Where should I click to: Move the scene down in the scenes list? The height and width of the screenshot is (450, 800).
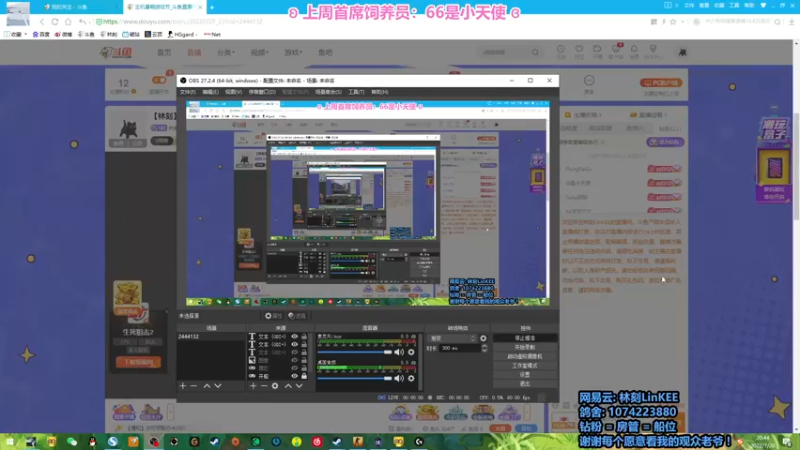pos(218,386)
